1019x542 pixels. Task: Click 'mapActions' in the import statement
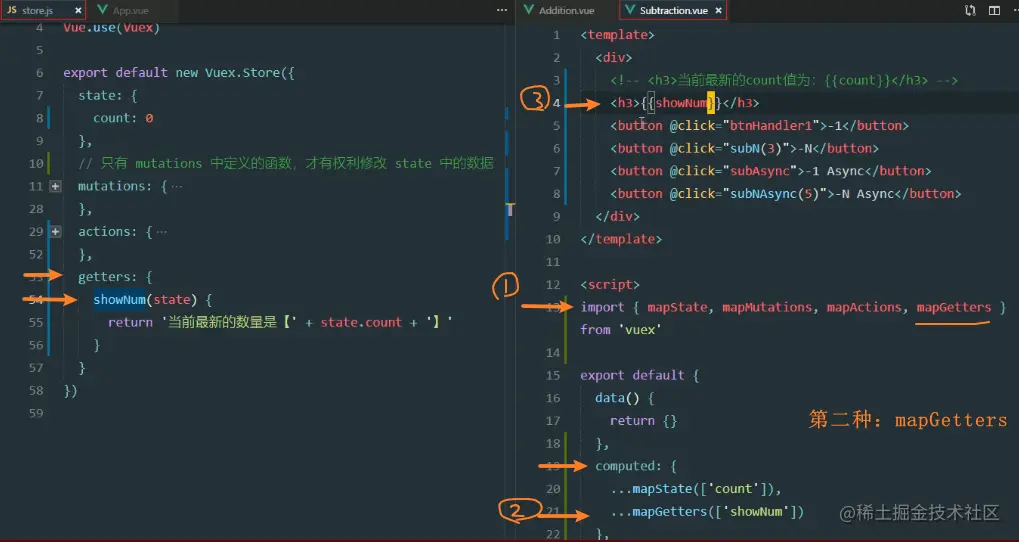tap(864, 307)
